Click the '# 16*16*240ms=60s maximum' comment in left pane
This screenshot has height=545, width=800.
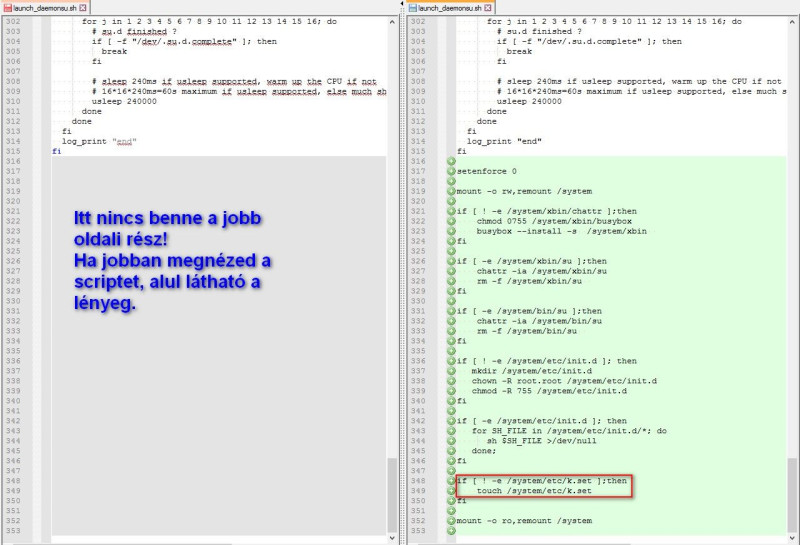pos(239,91)
